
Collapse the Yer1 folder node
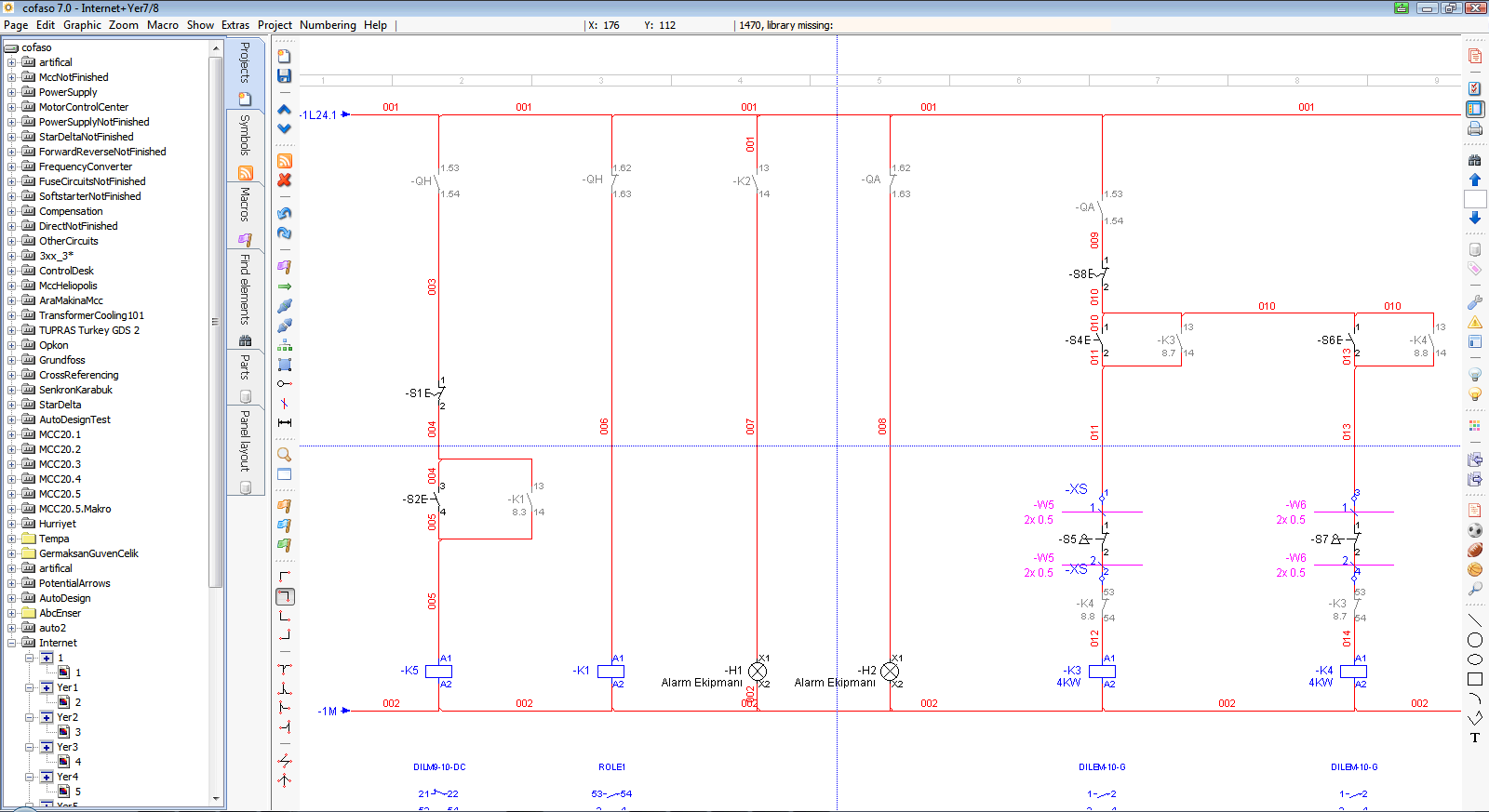(29, 687)
